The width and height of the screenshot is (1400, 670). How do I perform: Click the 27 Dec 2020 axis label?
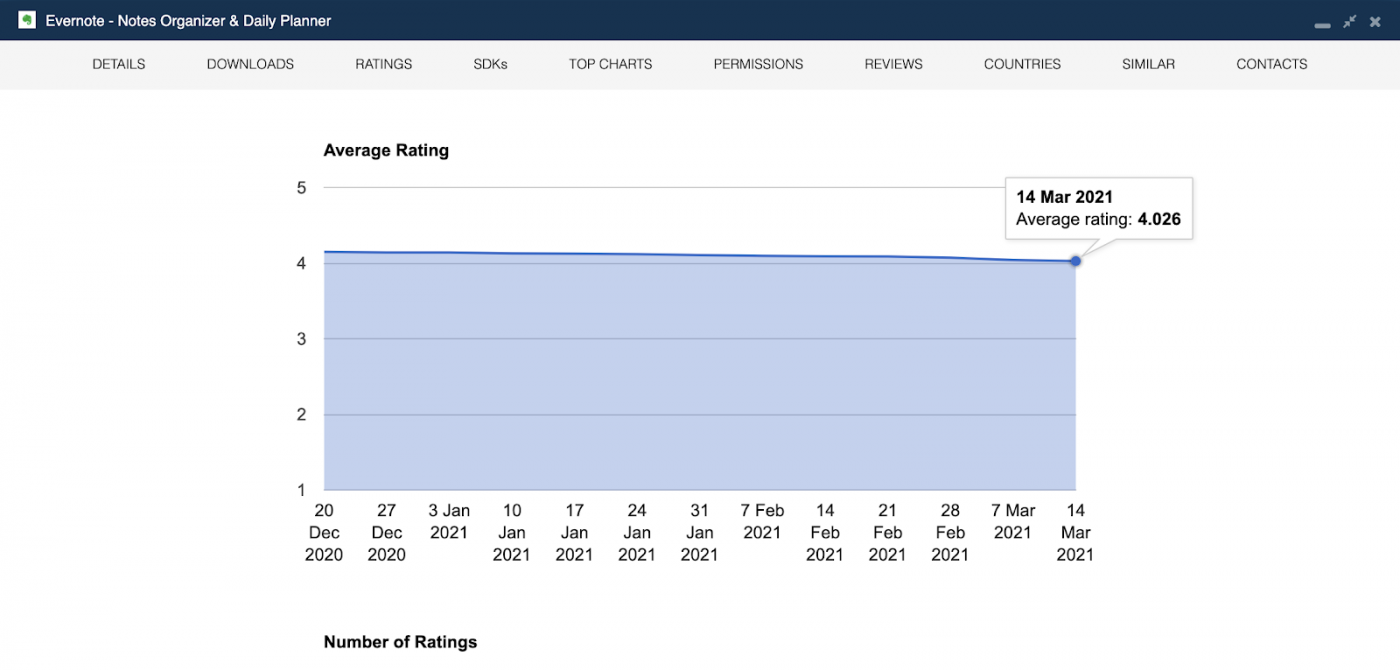[387, 533]
